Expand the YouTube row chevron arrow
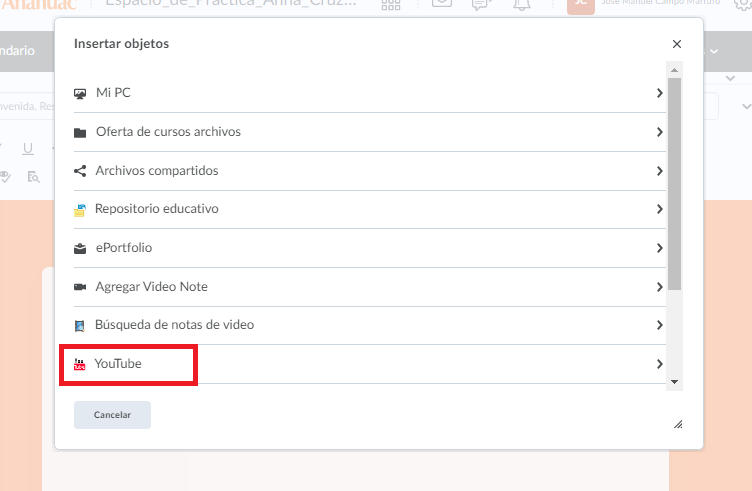The image size is (752, 491). [659, 364]
